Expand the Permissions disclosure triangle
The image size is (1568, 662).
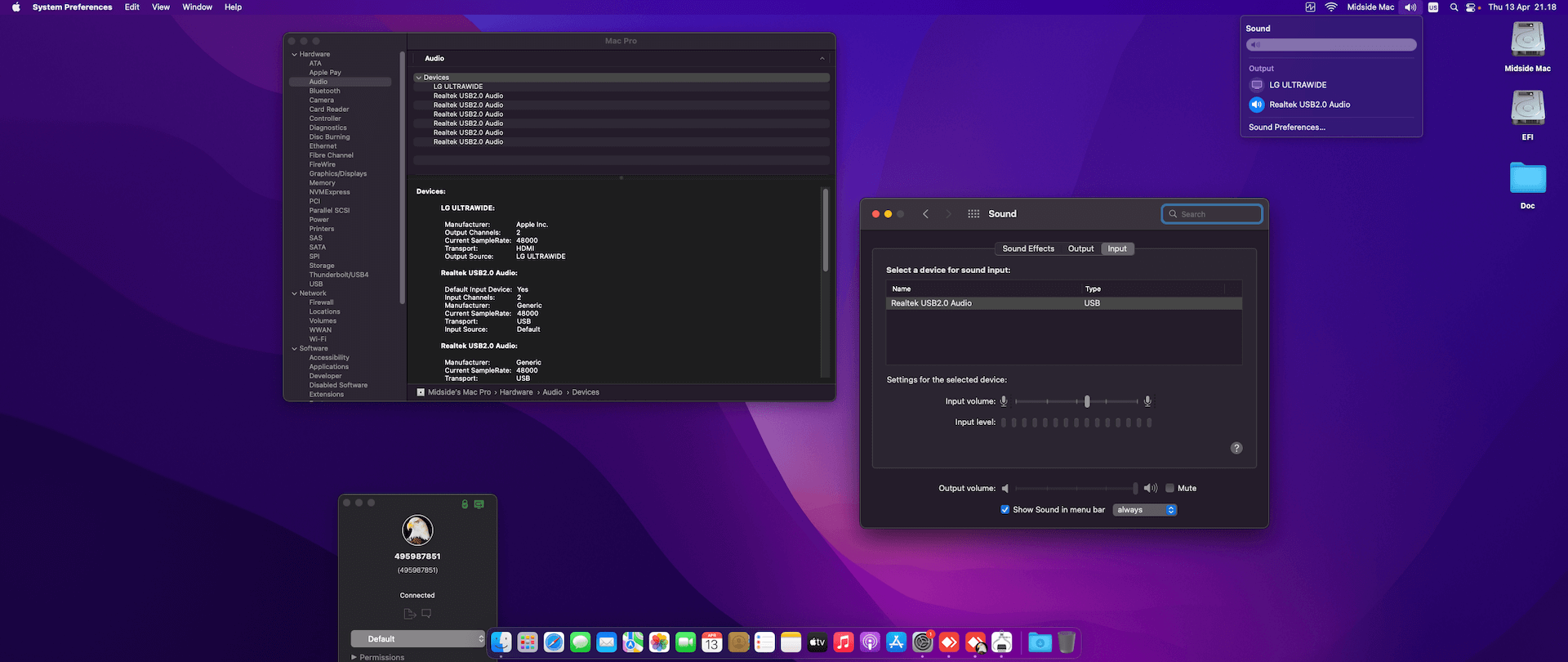(354, 657)
